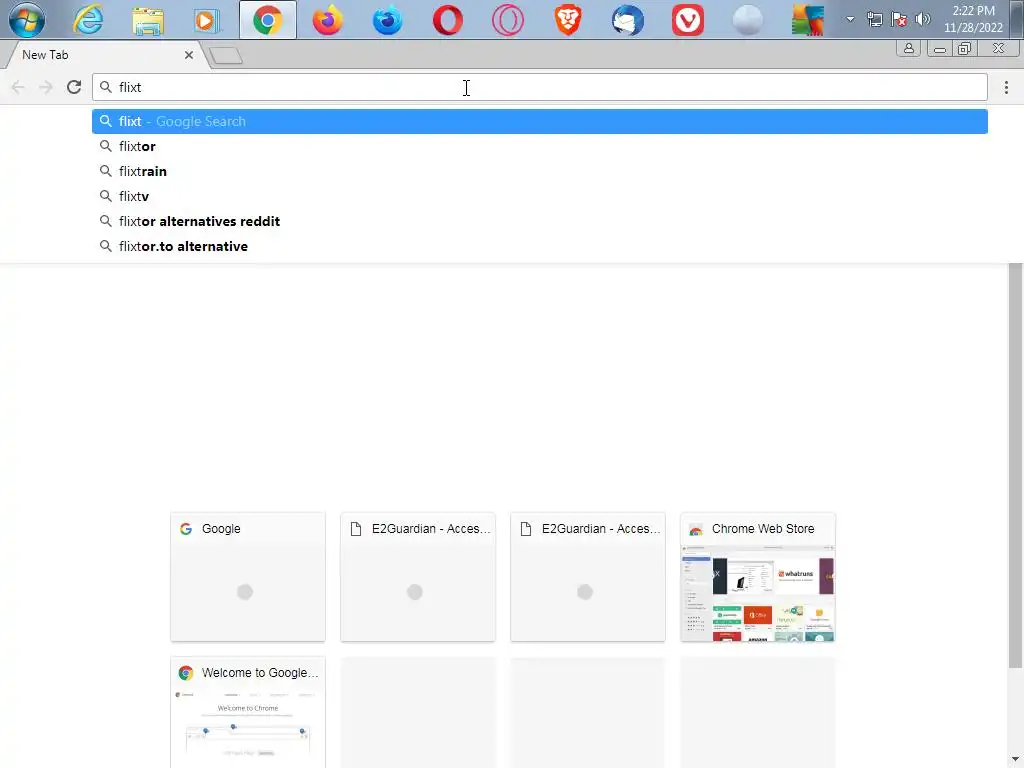1024x768 pixels.
Task: Open Thunderbird mail icon in taskbar
Action: [628, 20]
